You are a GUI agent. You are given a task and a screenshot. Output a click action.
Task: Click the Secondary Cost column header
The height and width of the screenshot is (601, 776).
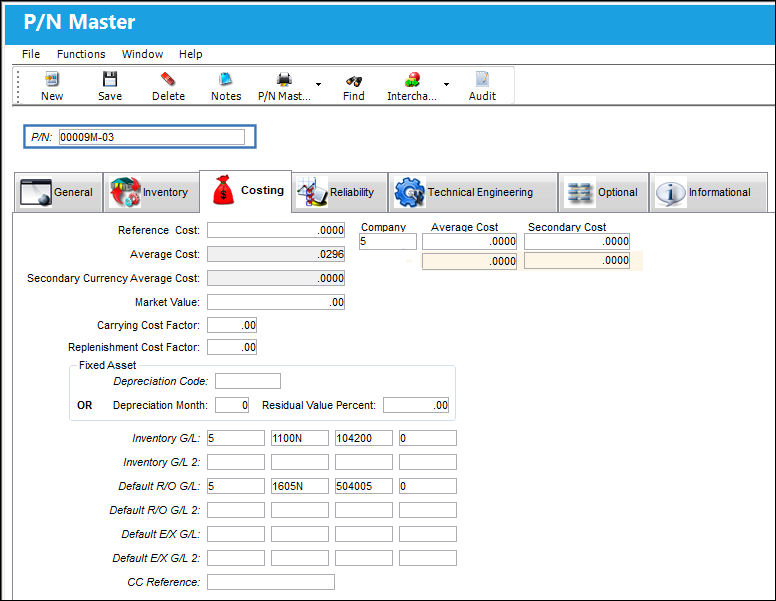coord(567,227)
